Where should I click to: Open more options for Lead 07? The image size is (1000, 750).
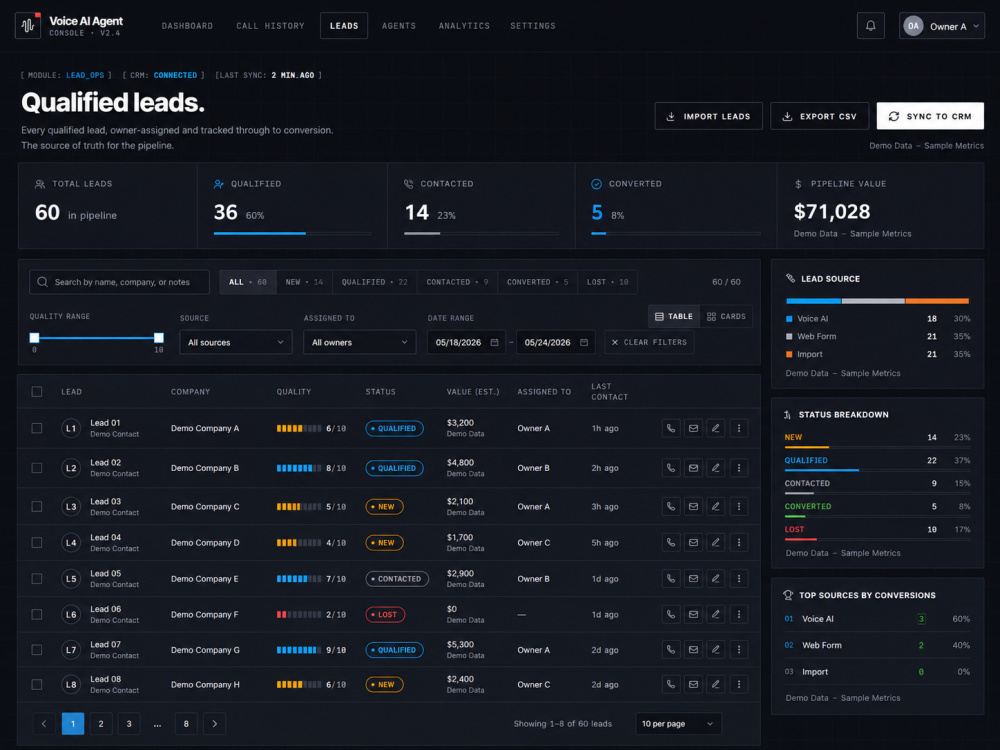pyautogui.click(x=739, y=650)
